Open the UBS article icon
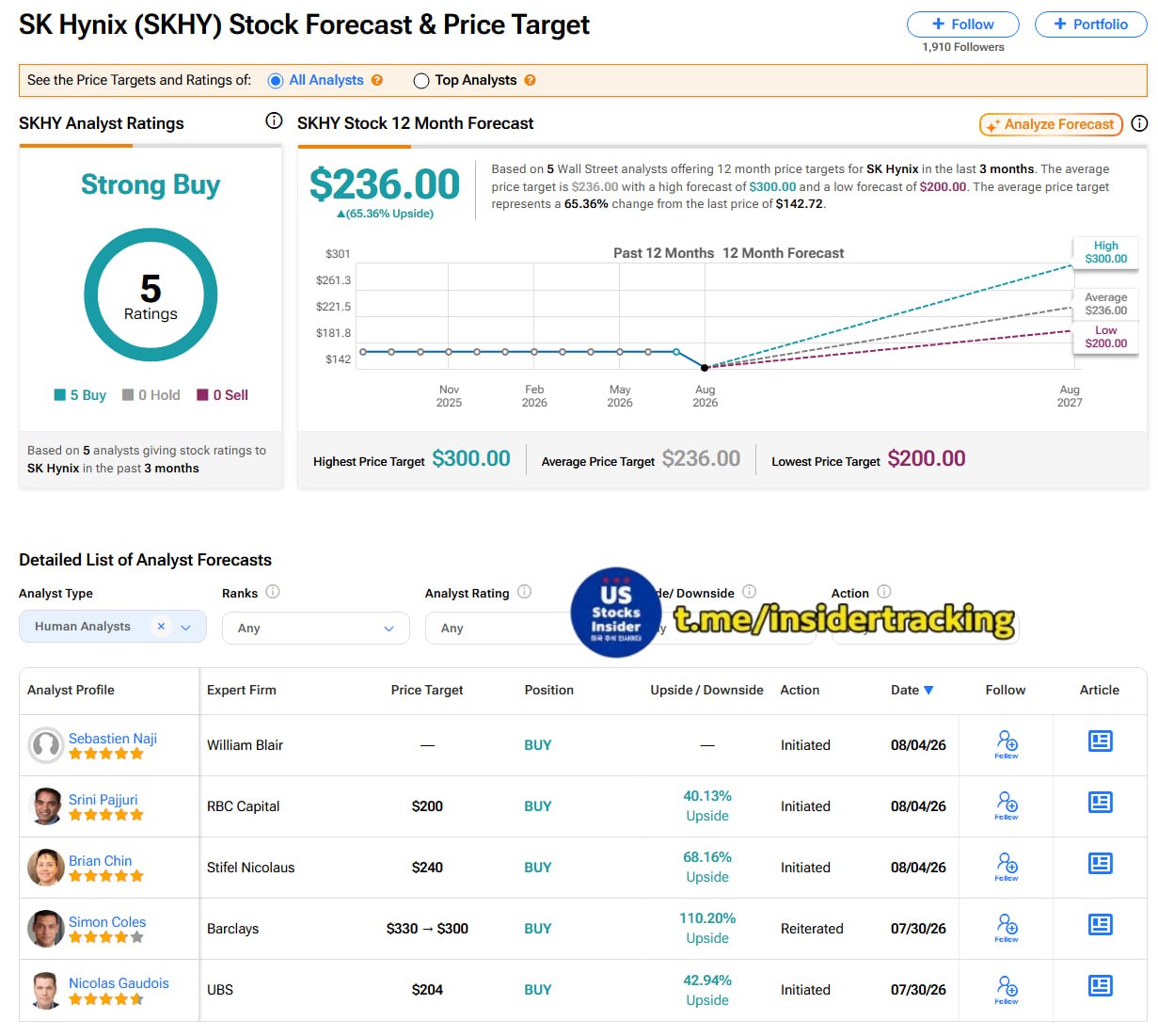Image resolution: width=1158 pixels, height=1036 pixels. (x=1100, y=986)
